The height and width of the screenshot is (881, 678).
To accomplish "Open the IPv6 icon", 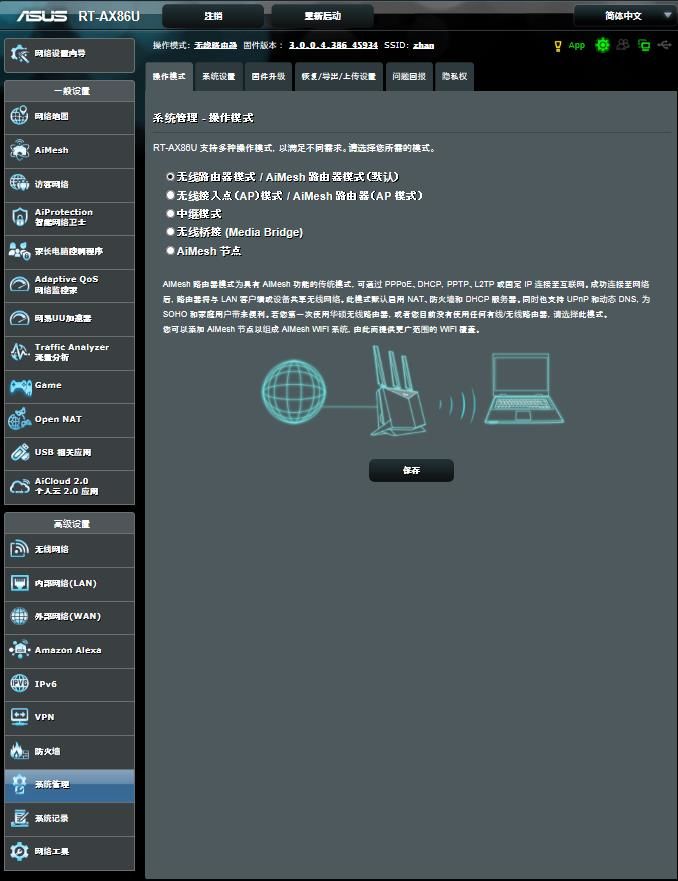I will click(x=20, y=683).
